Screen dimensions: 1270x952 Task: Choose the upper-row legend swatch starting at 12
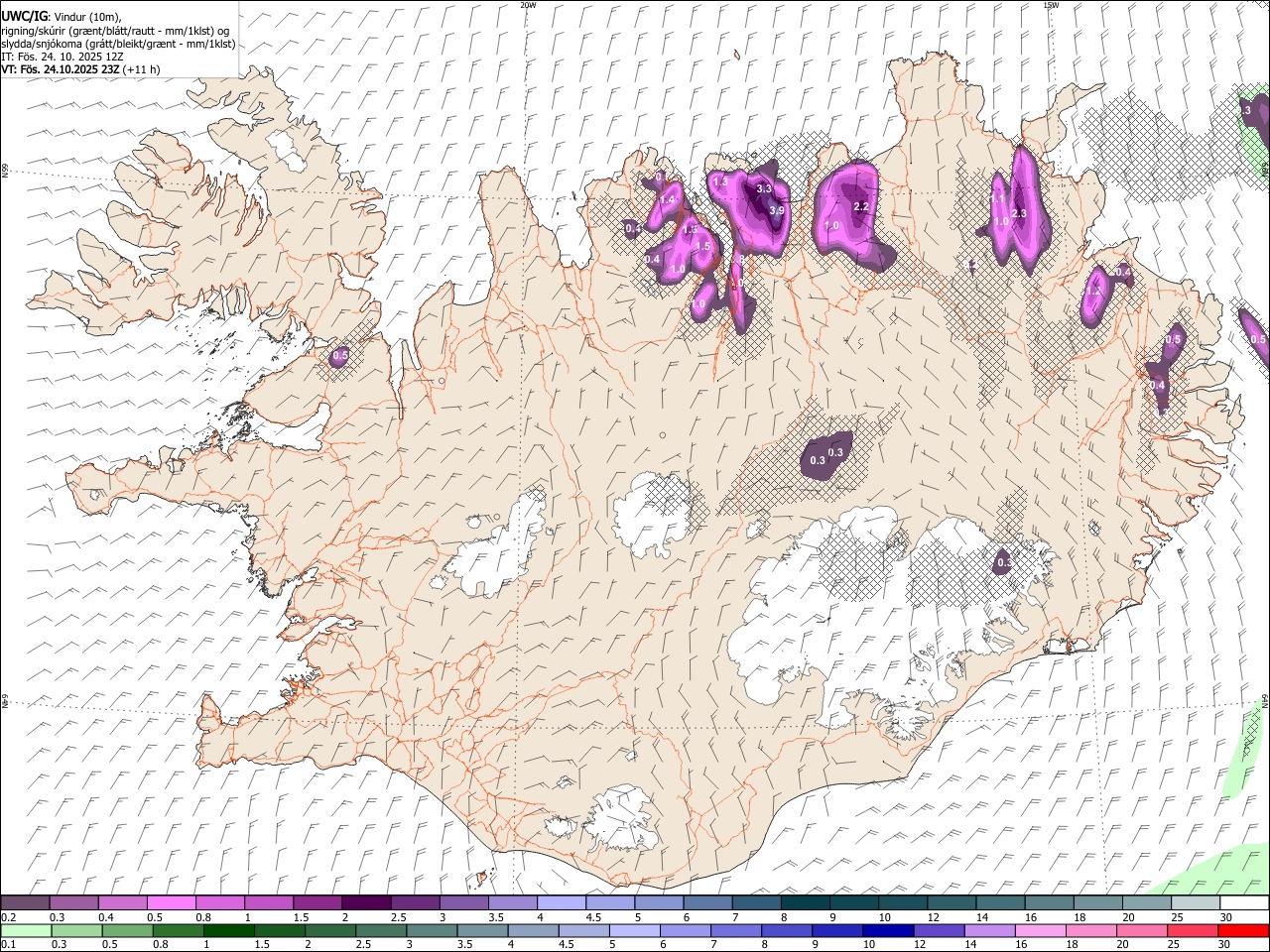[x=952, y=903]
